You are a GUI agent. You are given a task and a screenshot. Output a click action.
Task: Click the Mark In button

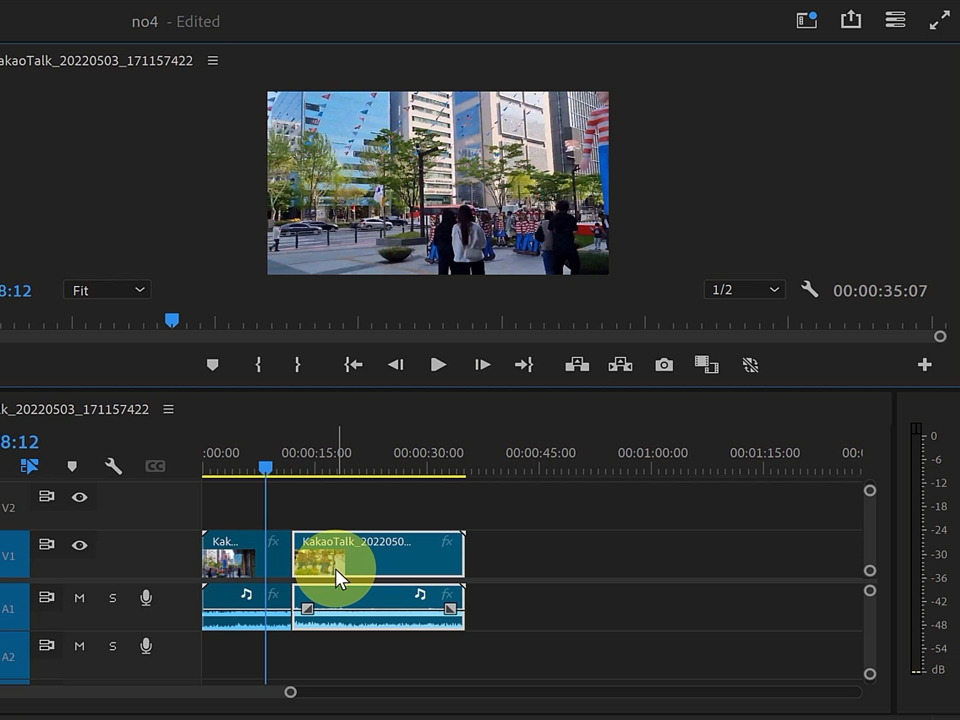click(x=258, y=365)
